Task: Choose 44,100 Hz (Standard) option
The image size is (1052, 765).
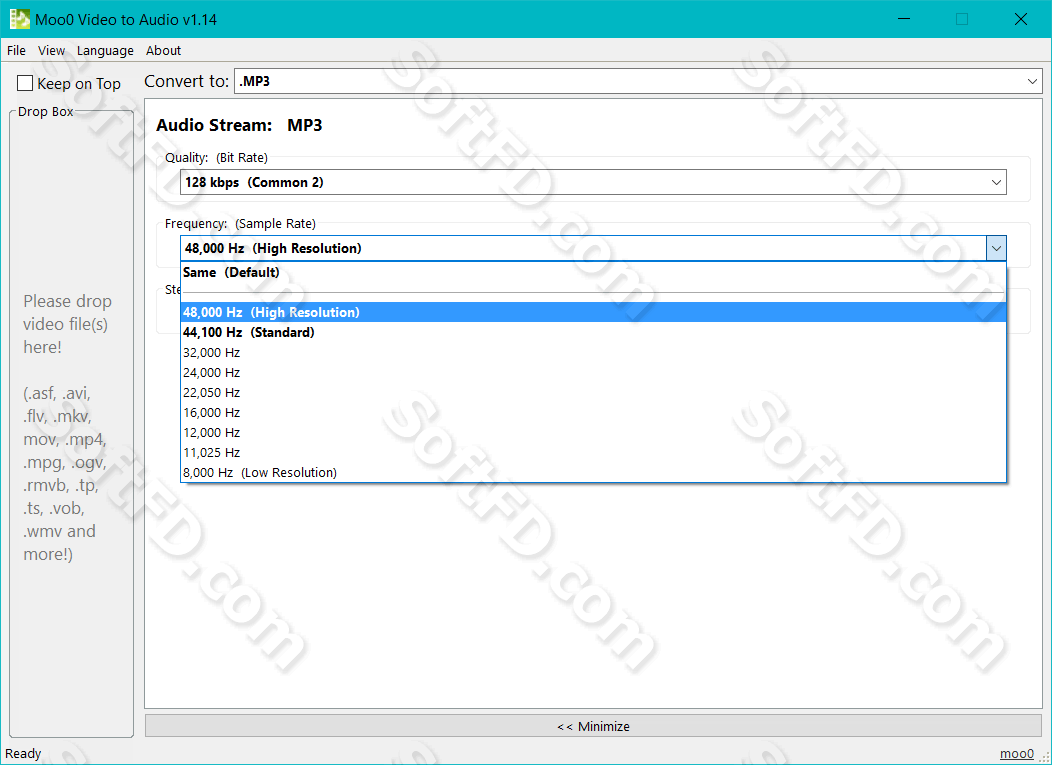Action: [x=593, y=332]
